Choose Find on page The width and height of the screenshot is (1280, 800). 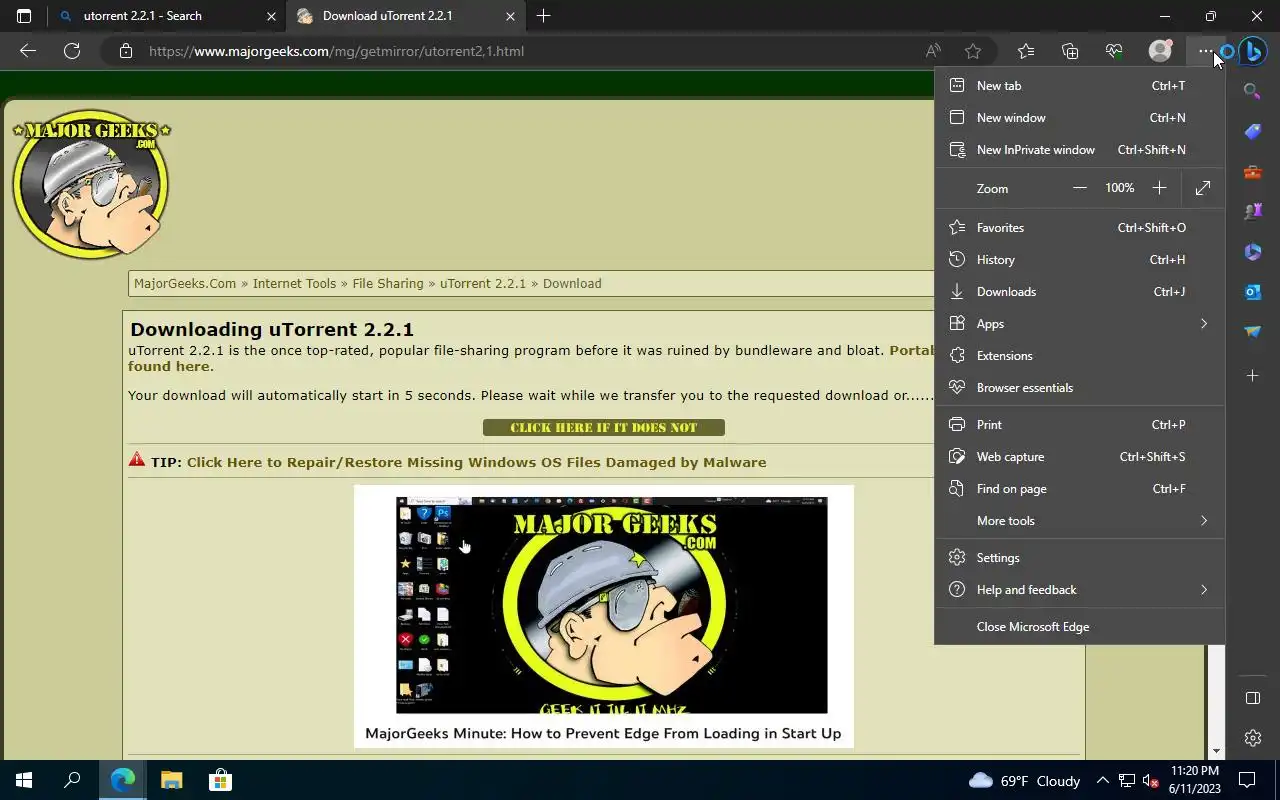(x=1080, y=489)
